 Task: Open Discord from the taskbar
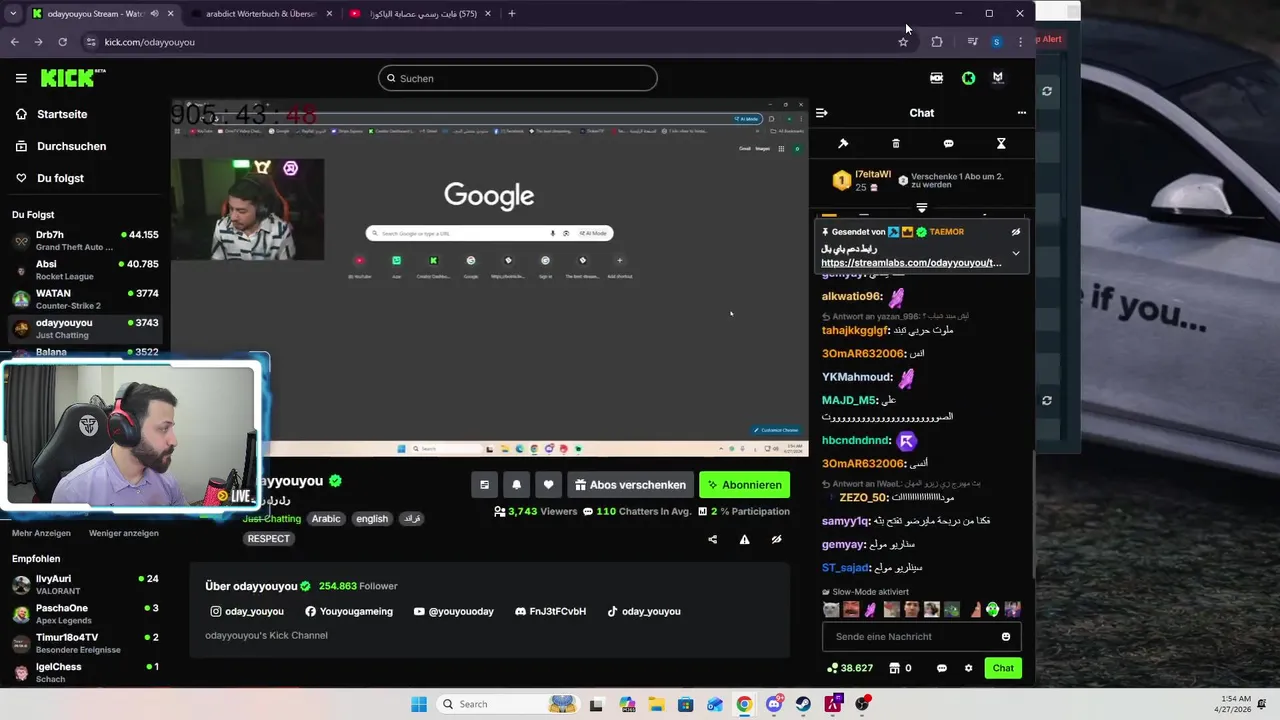point(774,704)
